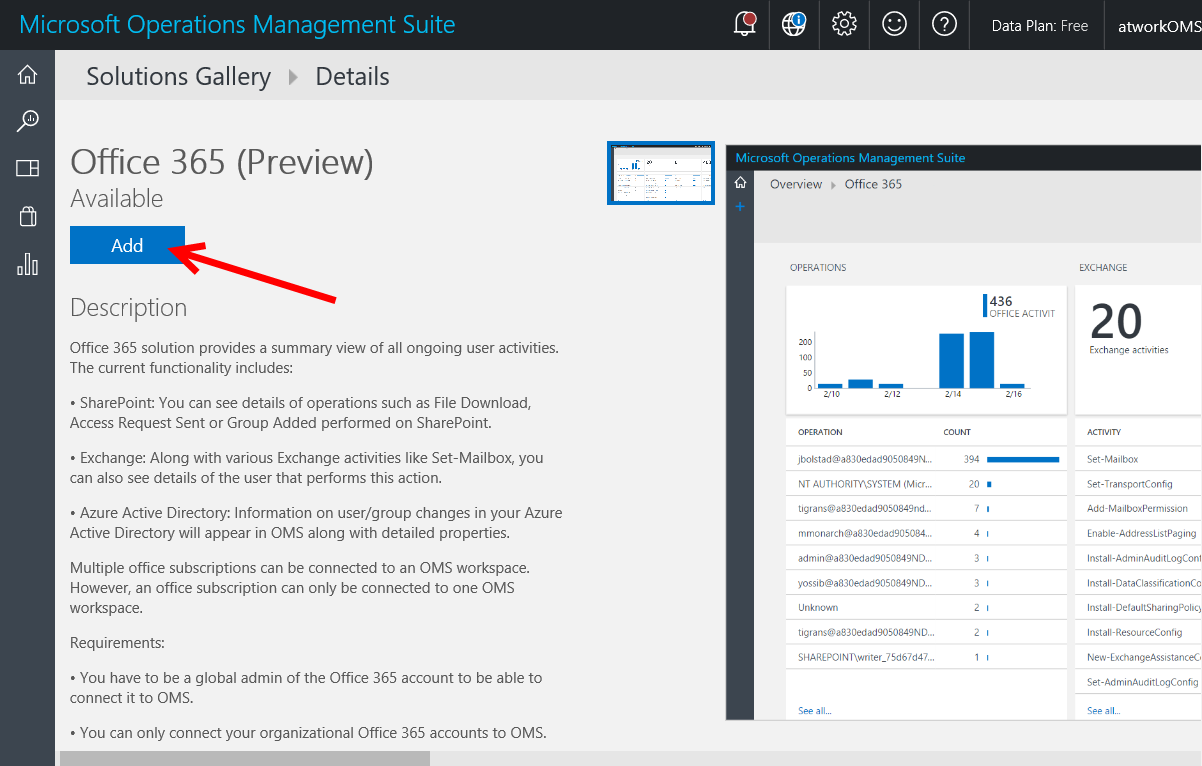Click the Microsoft Operations Management Suite title
The height and width of the screenshot is (766, 1202).
(237, 24)
